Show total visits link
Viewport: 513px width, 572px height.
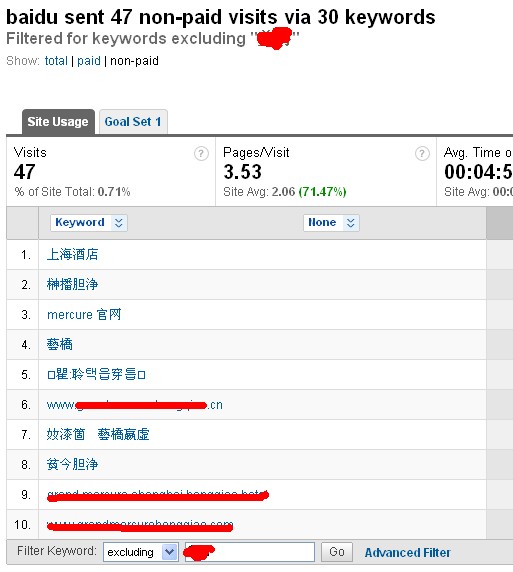[56, 61]
